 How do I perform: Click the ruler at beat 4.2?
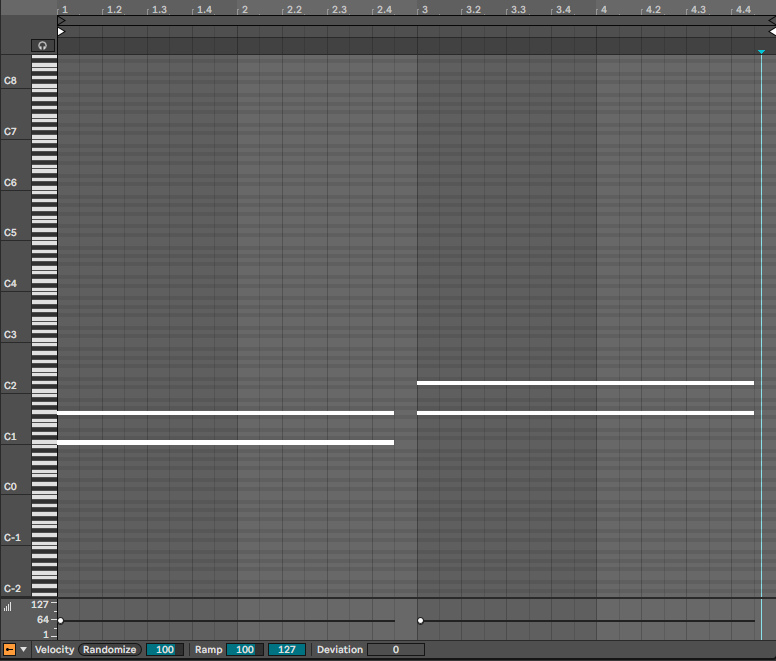tap(653, 9)
